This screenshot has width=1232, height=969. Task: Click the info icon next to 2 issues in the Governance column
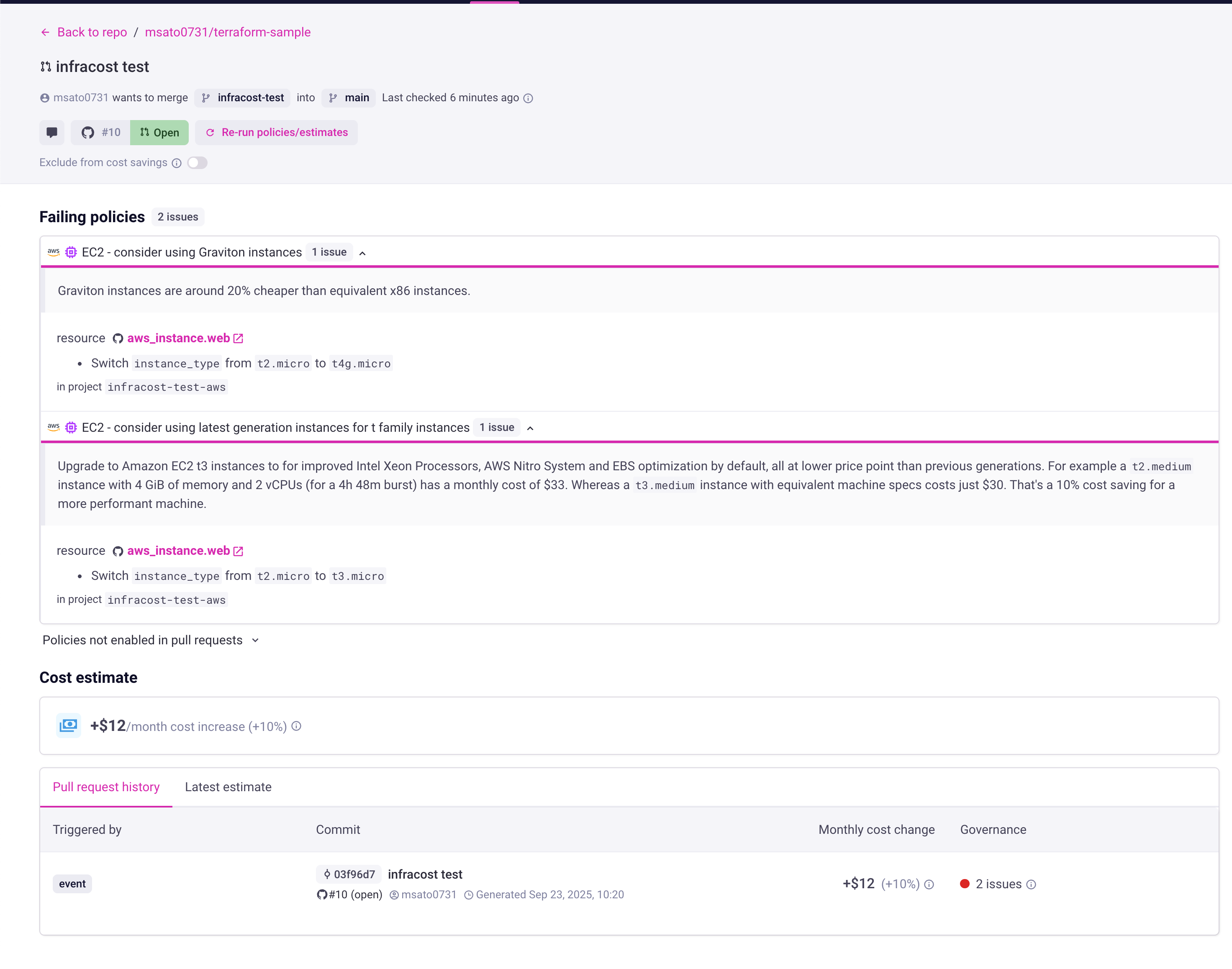click(1031, 884)
